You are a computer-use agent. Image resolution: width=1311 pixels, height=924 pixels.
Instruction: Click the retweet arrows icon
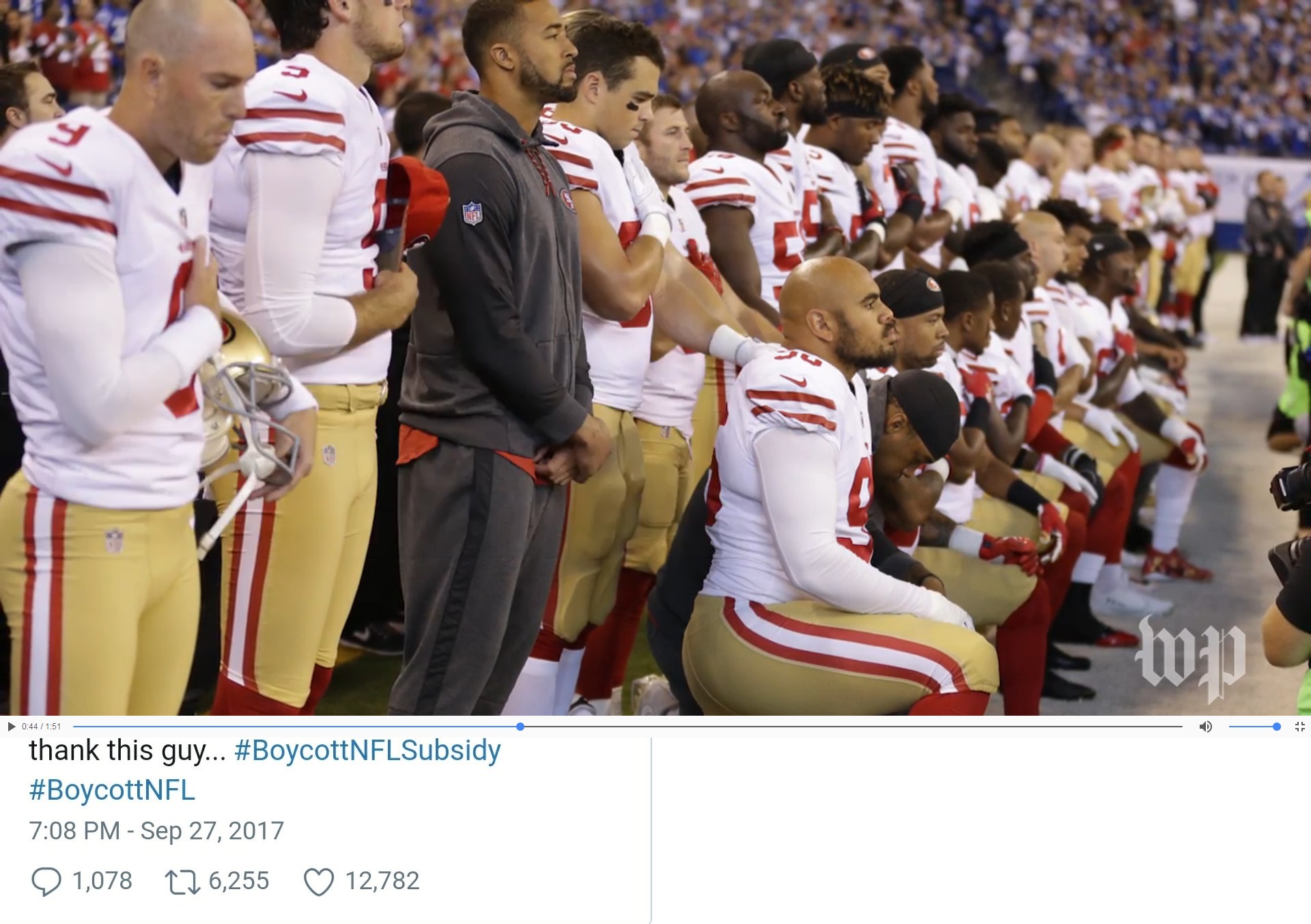pyautogui.click(x=182, y=882)
